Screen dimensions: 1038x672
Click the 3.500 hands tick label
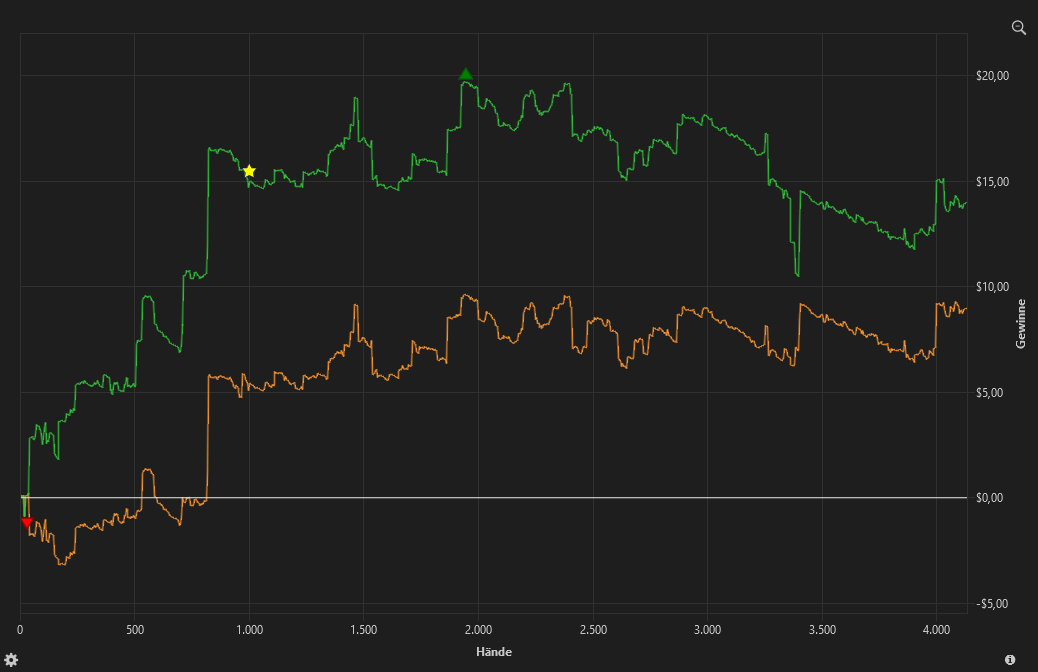[x=822, y=630]
